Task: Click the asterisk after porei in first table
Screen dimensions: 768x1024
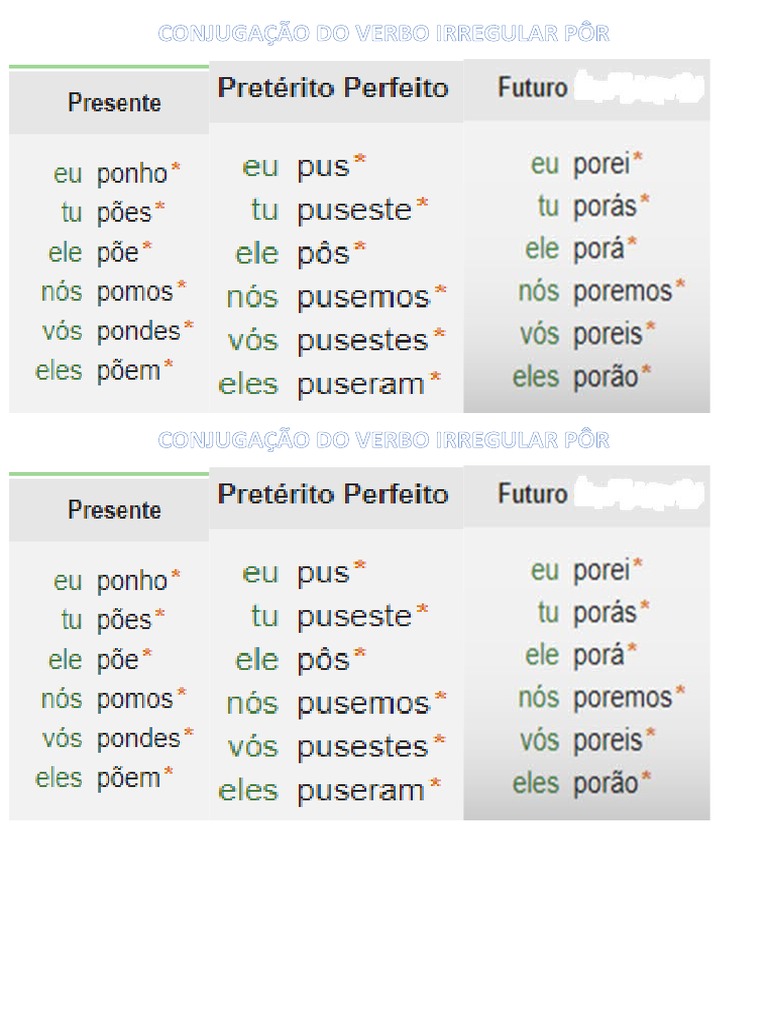Action: coord(637,159)
